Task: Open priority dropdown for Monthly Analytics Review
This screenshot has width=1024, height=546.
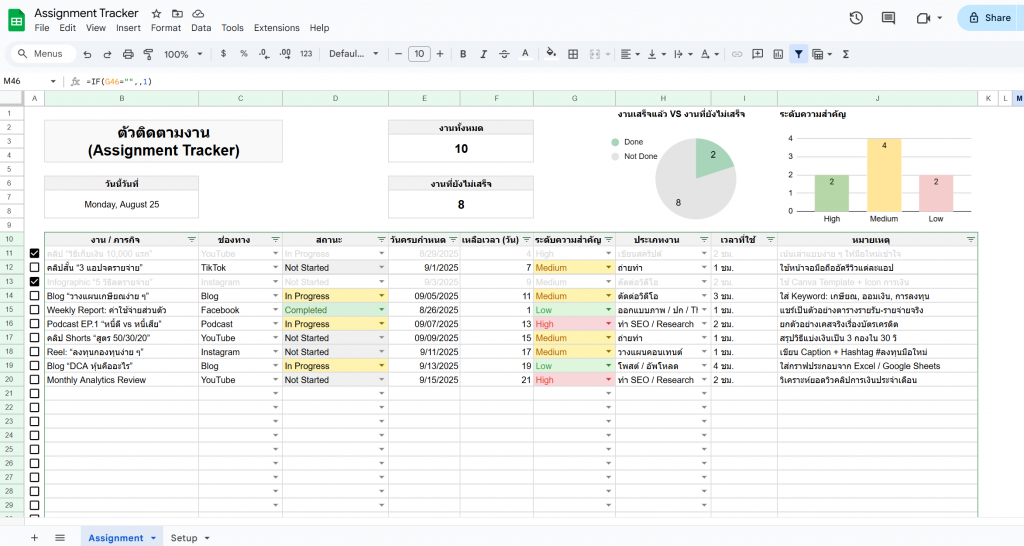Action: (x=609, y=380)
